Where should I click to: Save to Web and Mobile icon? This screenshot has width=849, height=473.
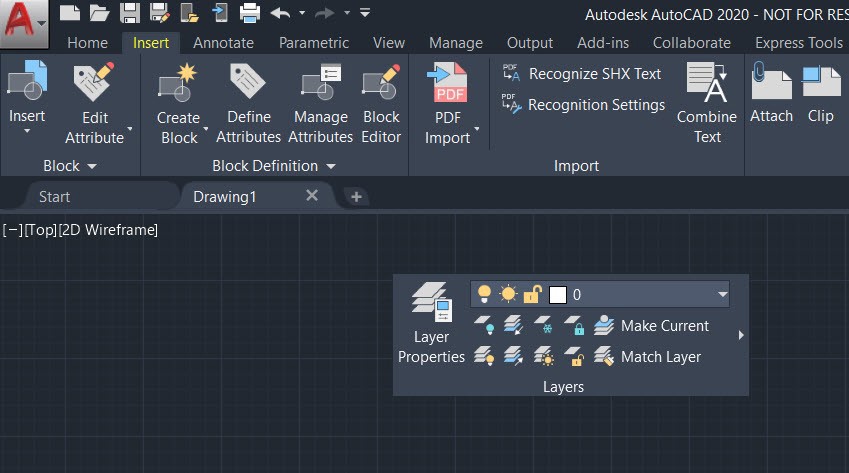(220, 12)
